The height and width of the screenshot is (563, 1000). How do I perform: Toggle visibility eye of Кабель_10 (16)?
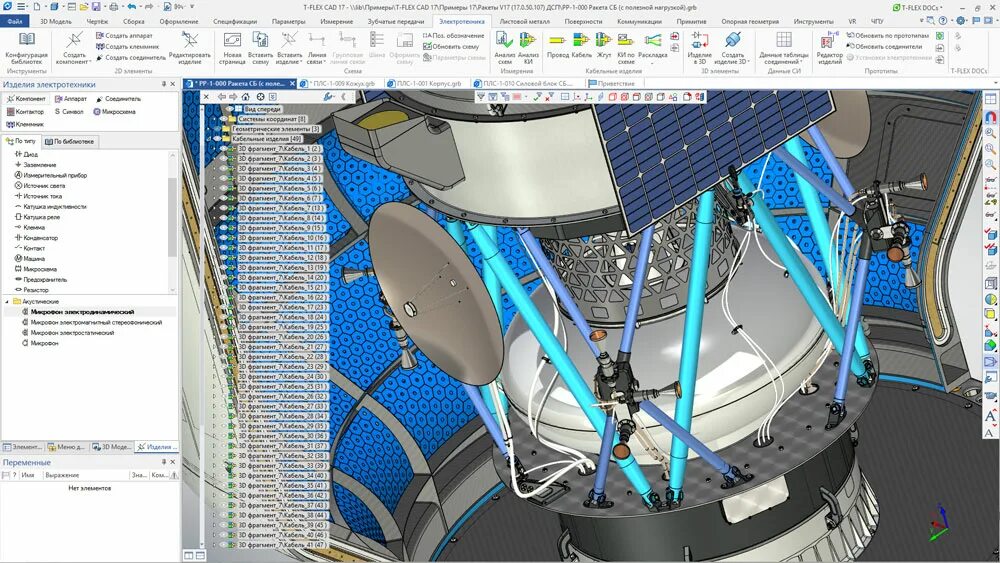click(x=223, y=238)
